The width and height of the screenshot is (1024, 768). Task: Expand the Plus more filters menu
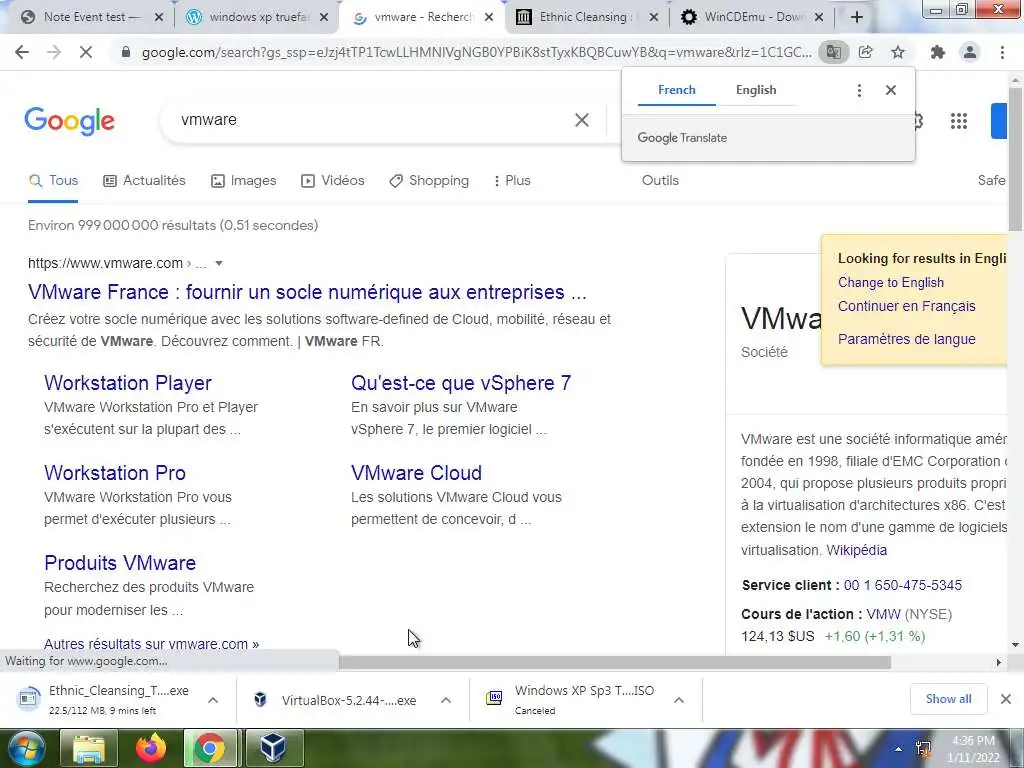[x=511, y=181]
